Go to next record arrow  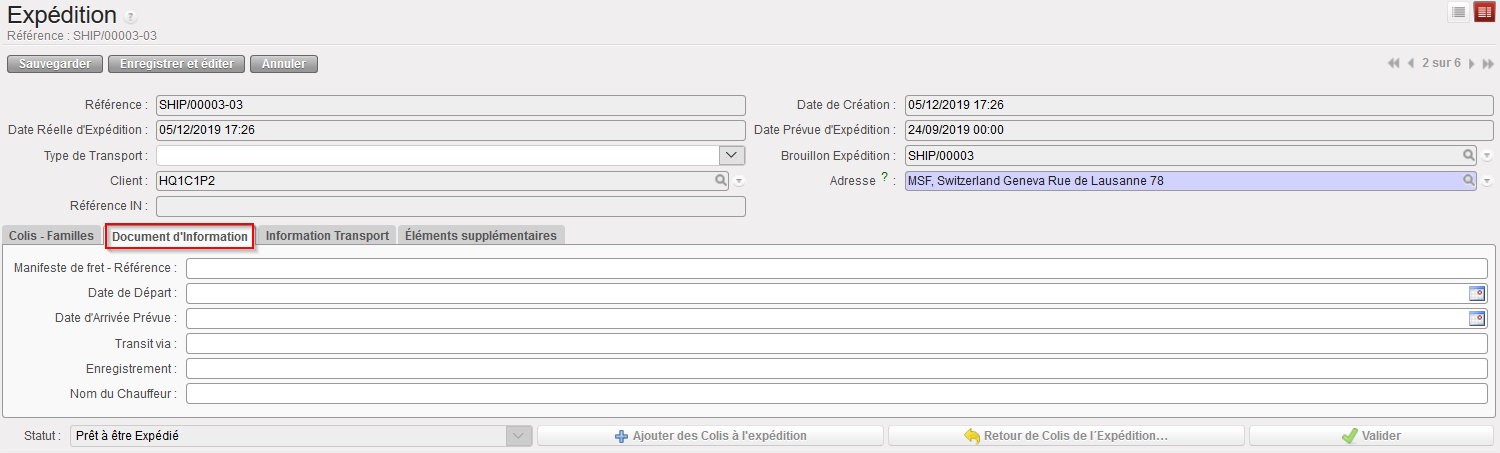(1471, 63)
